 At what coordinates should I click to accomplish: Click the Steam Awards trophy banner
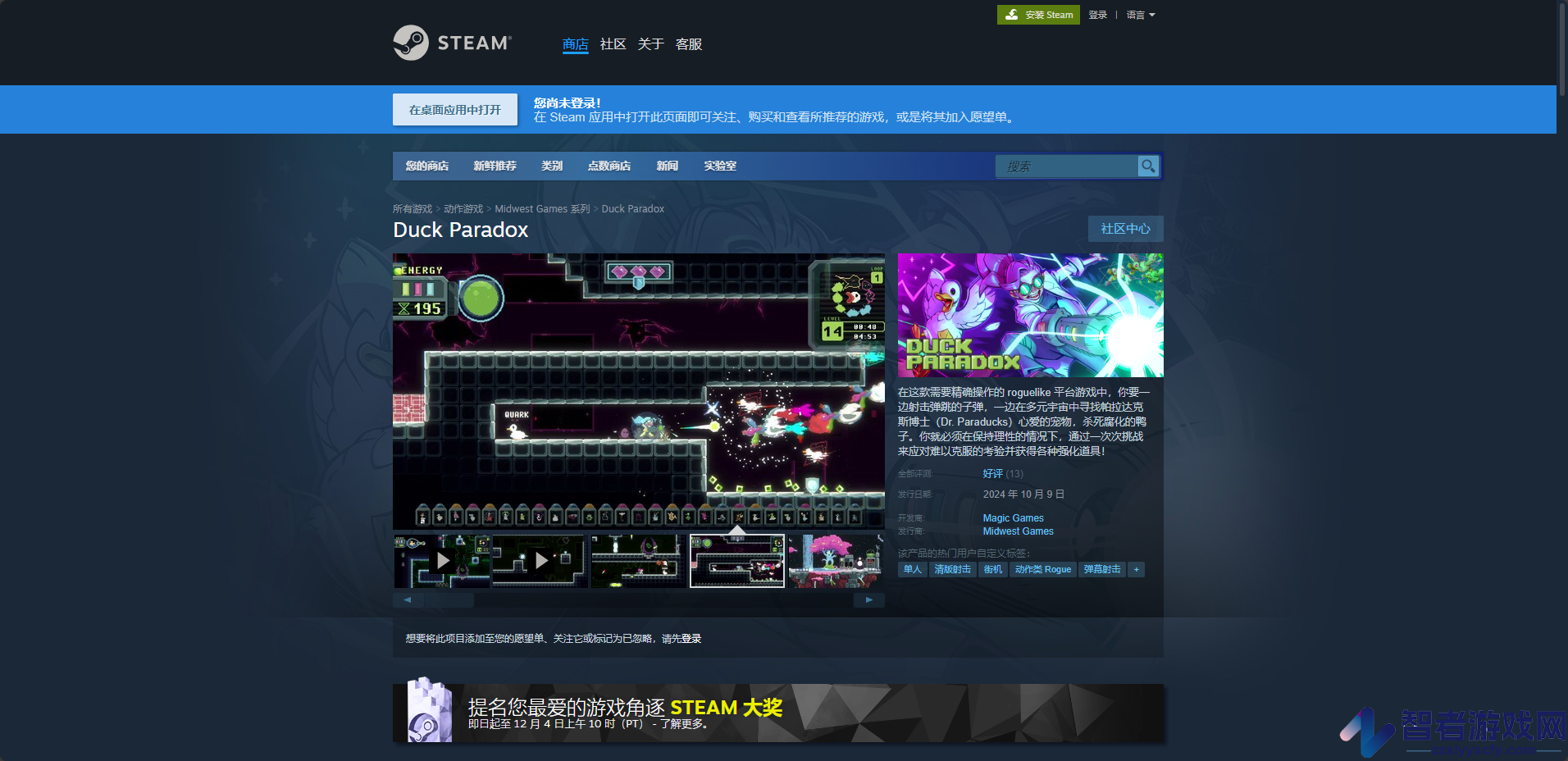[x=777, y=713]
